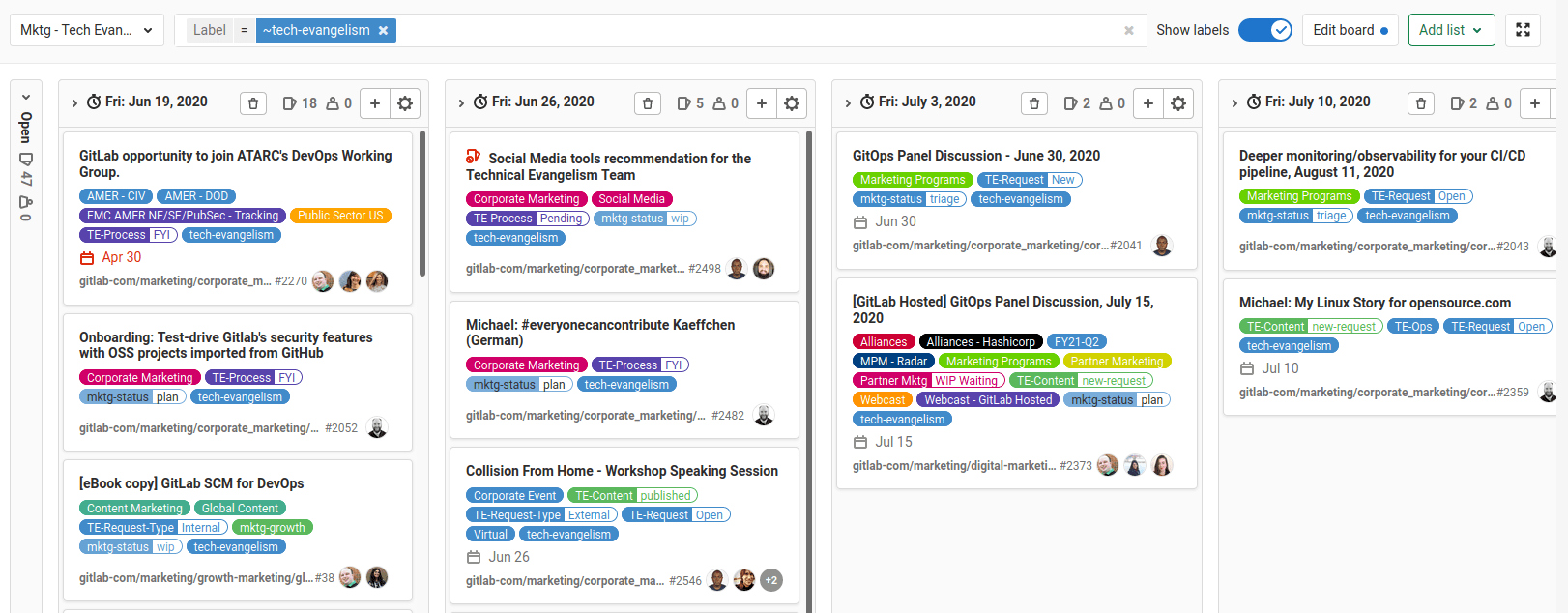Delete the Fri: July 10, 2020 list
Viewport: 1568px width, 613px height.
pyautogui.click(x=1421, y=103)
